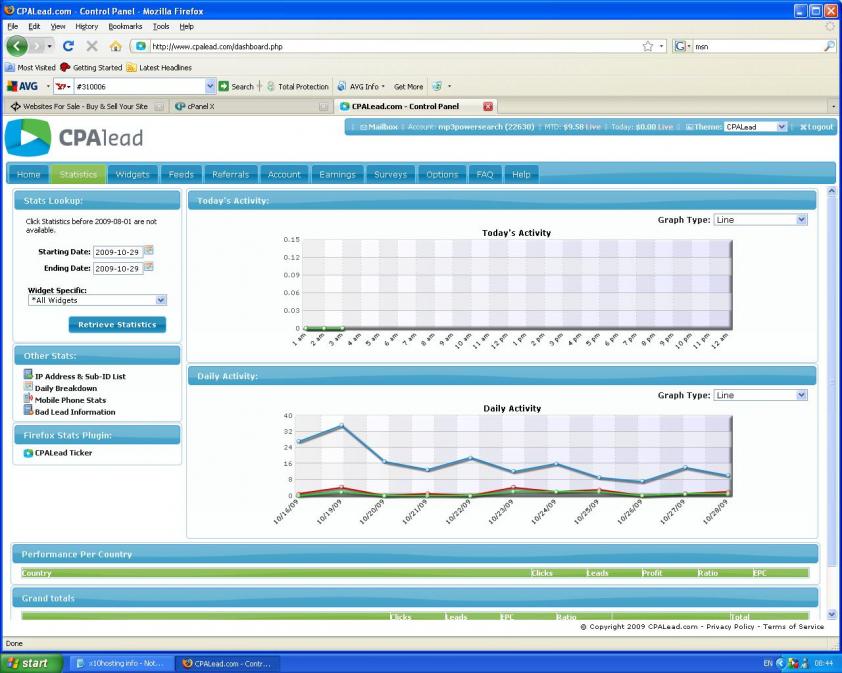Click the CPALead Ticker plugin icon
Image resolution: width=842 pixels, height=673 pixels.
coord(28,453)
